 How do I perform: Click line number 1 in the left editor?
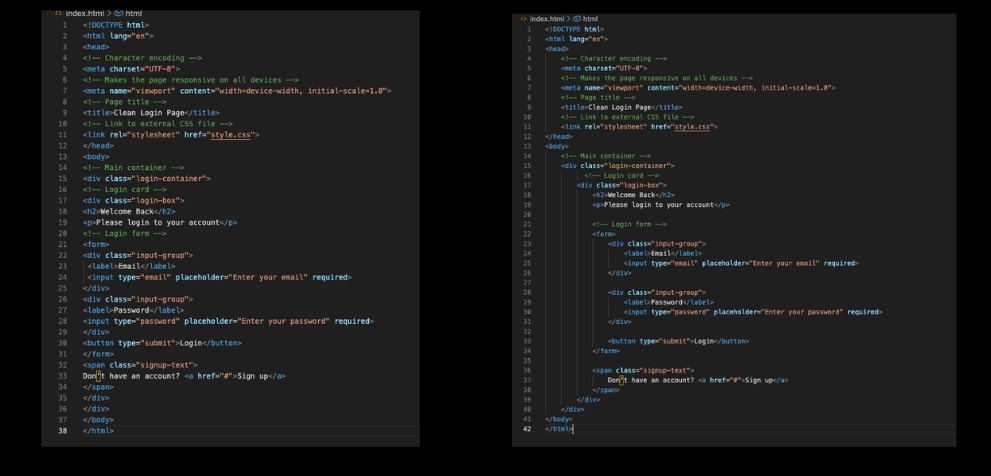click(65, 24)
